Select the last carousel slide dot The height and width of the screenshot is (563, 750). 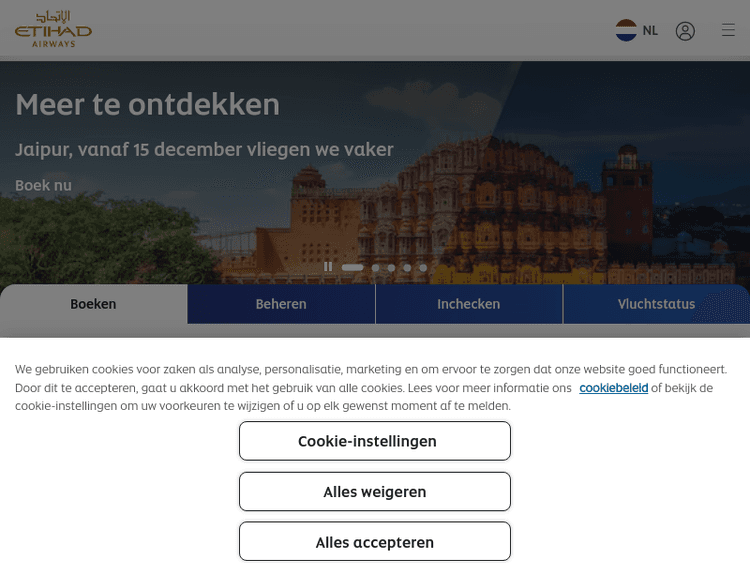[x=423, y=268]
